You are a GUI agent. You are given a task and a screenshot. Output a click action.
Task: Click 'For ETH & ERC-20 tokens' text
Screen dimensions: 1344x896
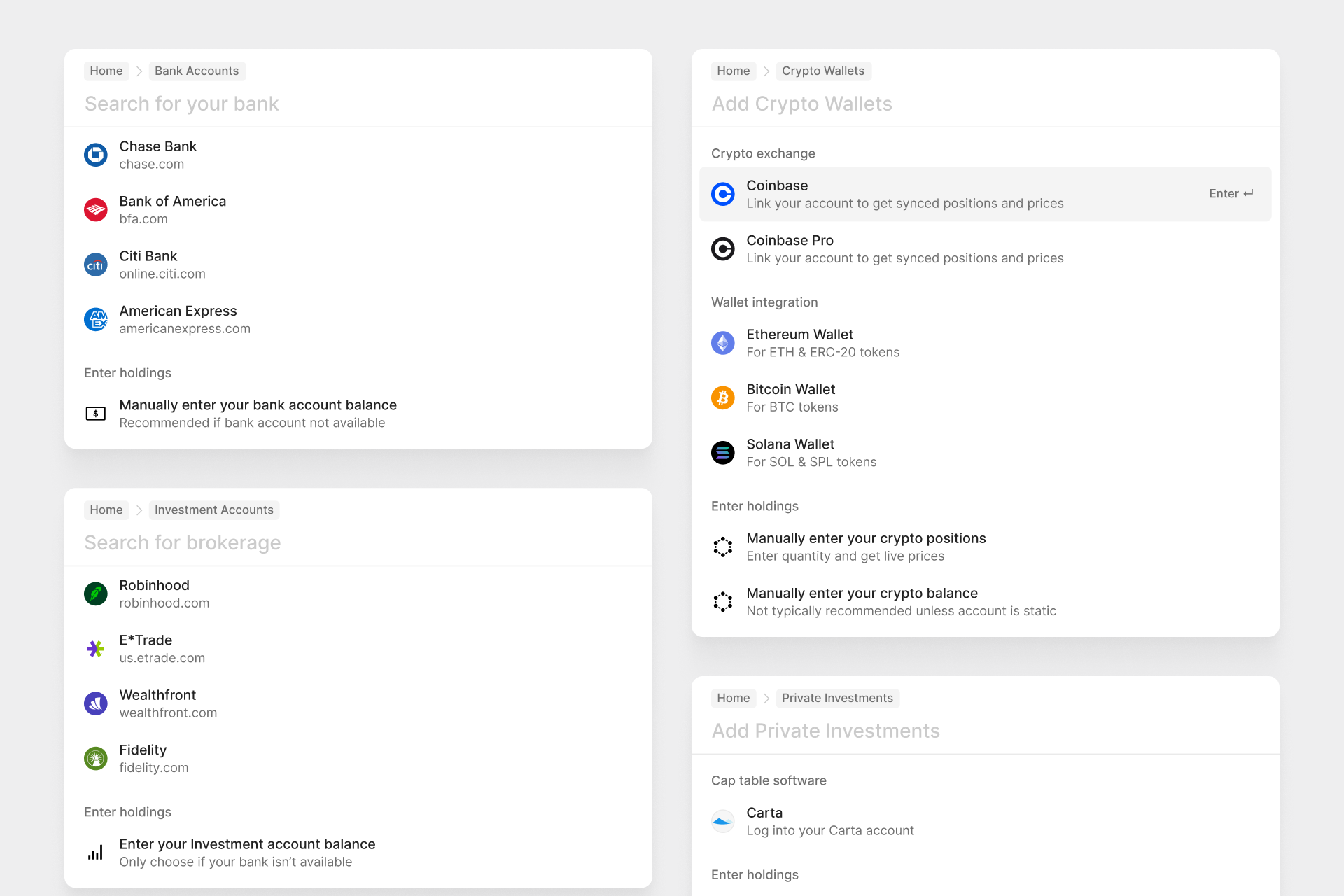pos(823,352)
